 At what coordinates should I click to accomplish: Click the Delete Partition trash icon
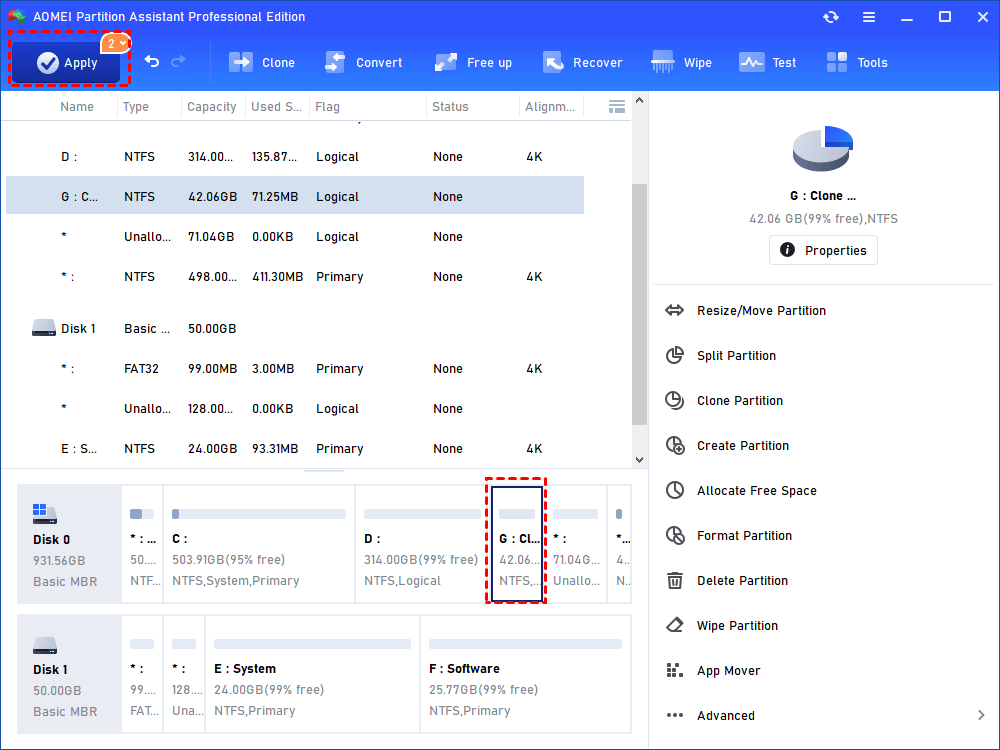click(675, 580)
